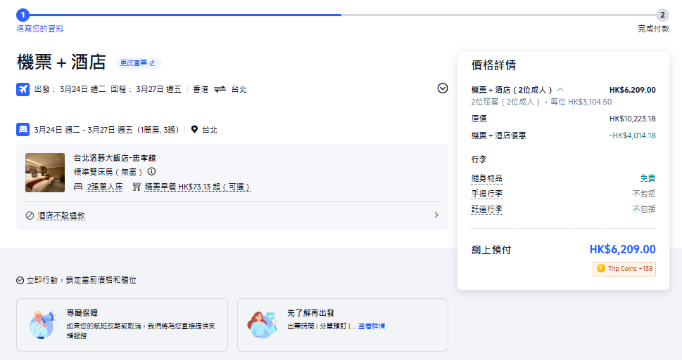Click the blue hotel bed icon
This screenshot has width=682, height=360.
pos(23,130)
